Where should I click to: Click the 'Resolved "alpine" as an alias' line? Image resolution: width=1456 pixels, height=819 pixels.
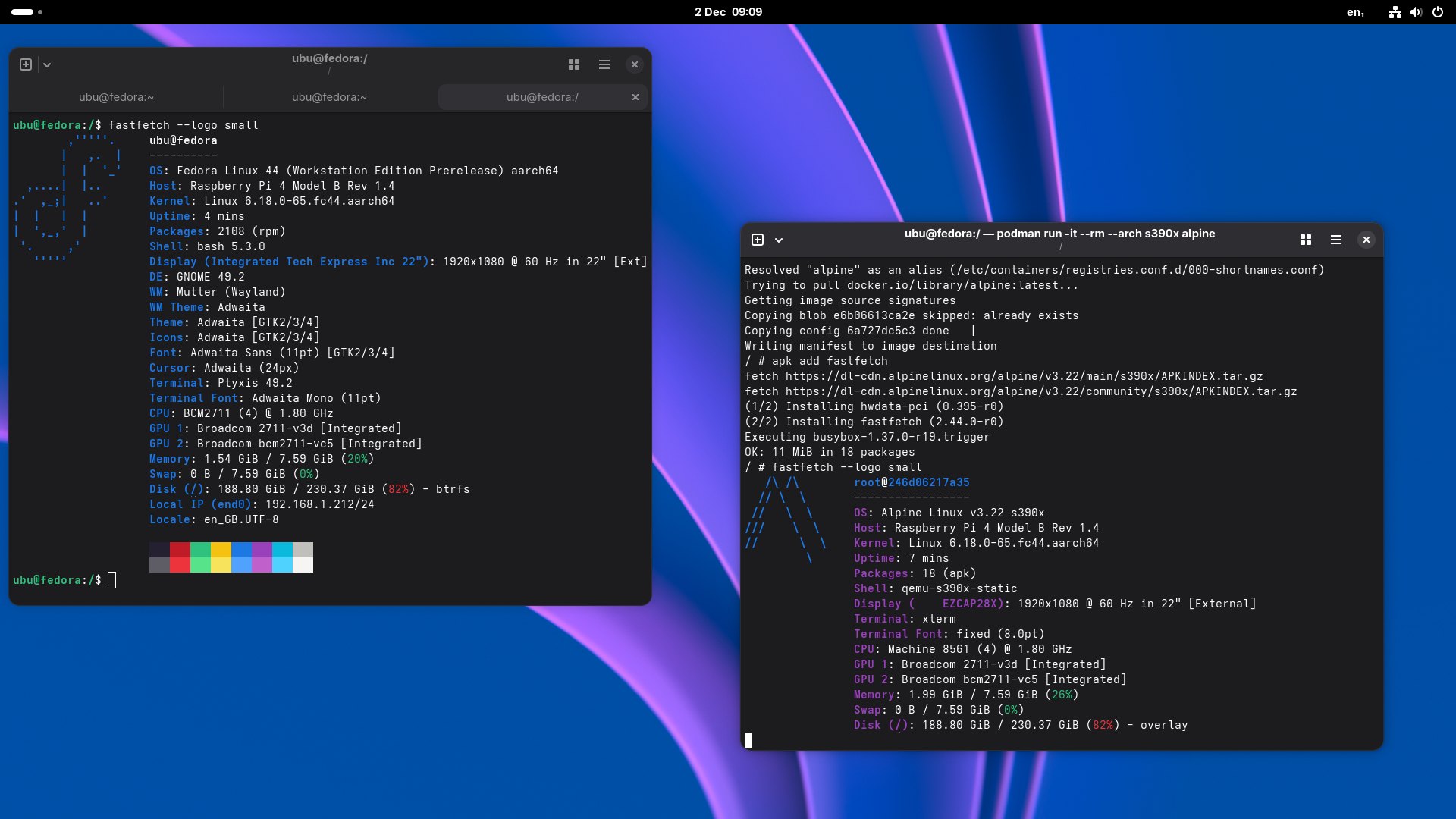tap(1034, 270)
